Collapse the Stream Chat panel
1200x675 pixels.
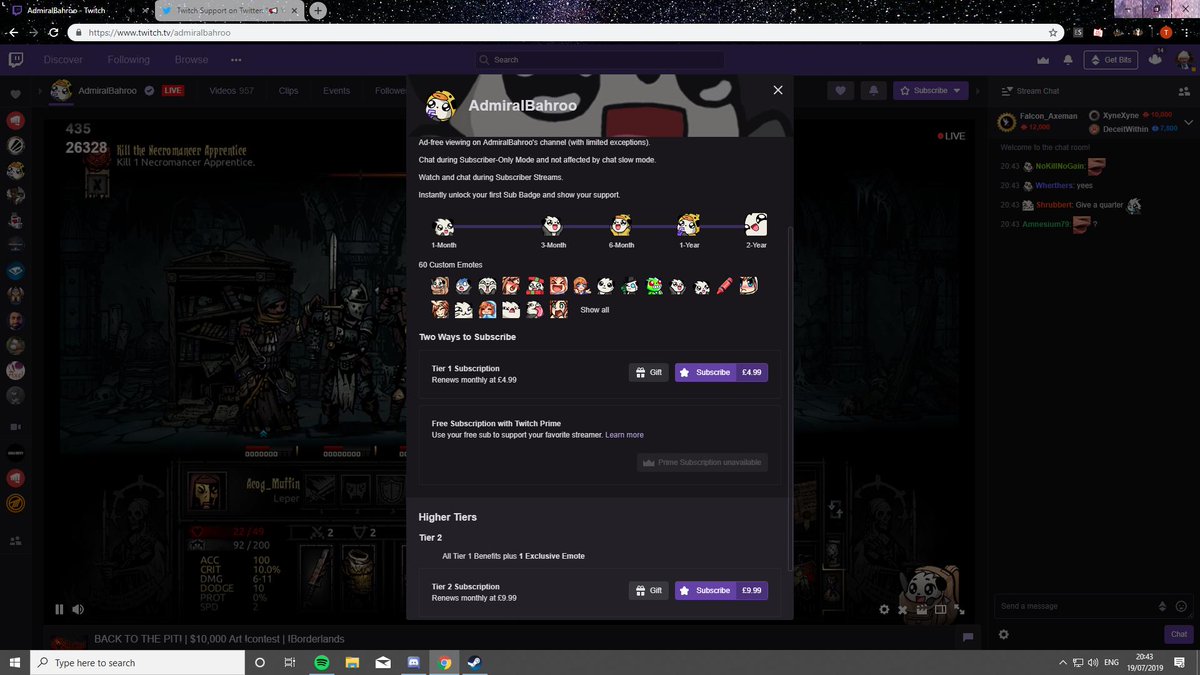[x=1007, y=90]
